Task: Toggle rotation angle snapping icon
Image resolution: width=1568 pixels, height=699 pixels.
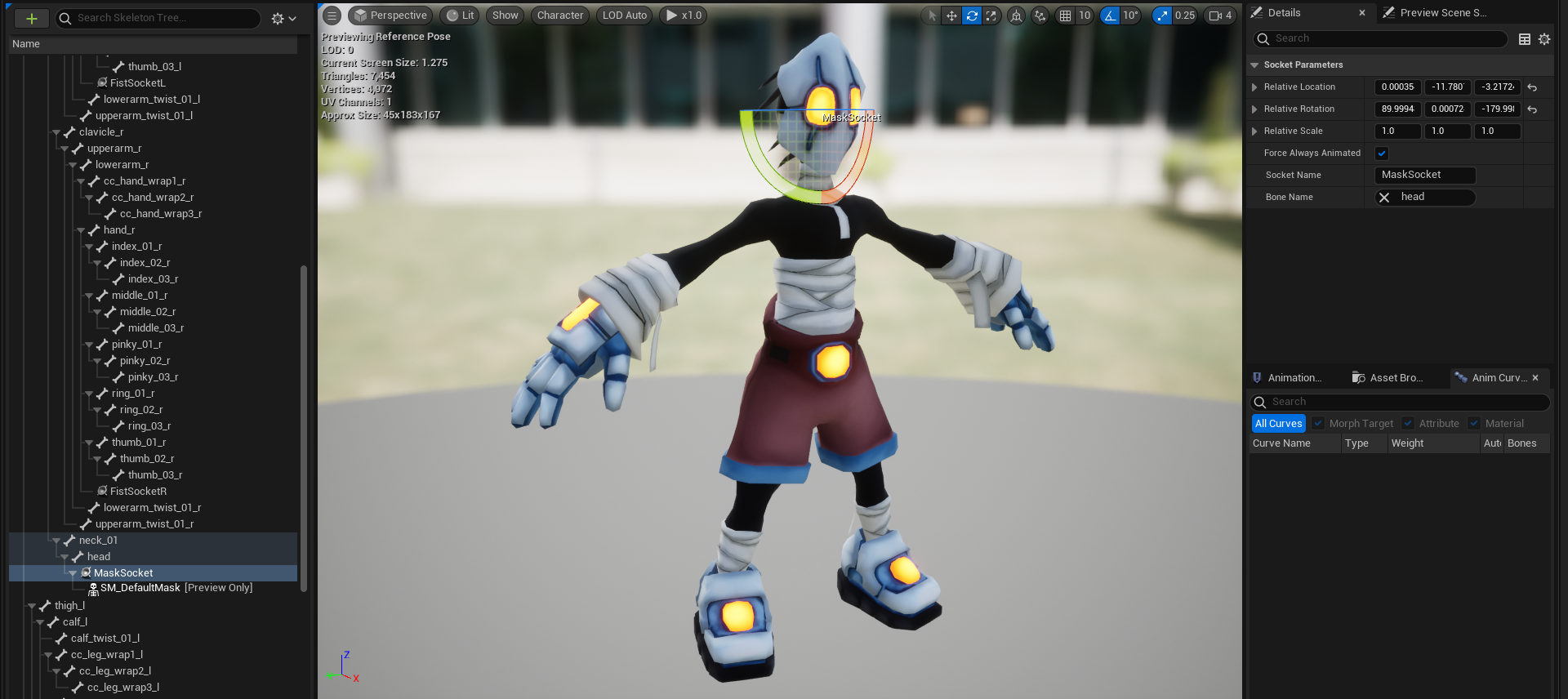Action: point(1110,16)
